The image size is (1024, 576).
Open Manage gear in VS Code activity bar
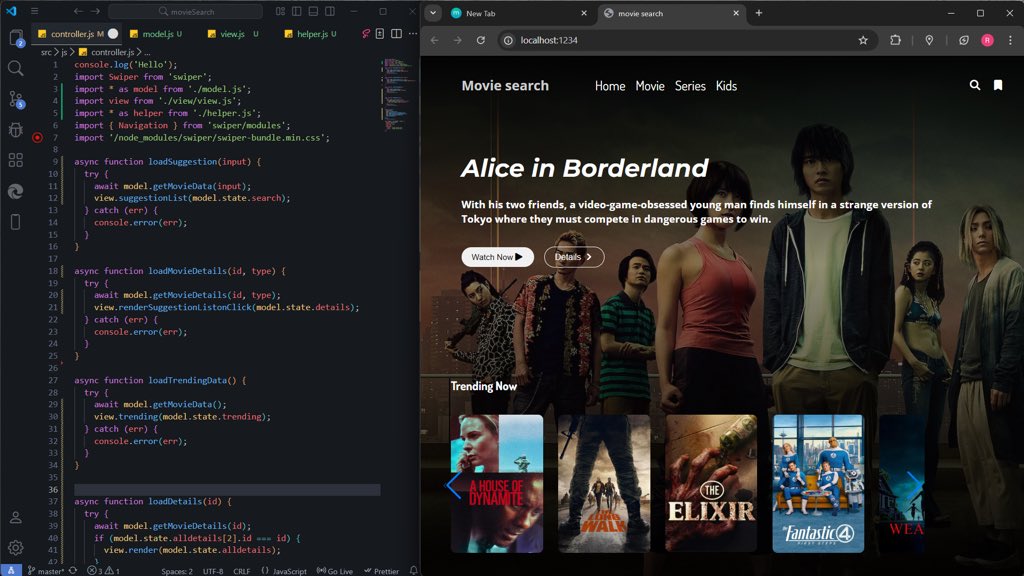(16, 547)
